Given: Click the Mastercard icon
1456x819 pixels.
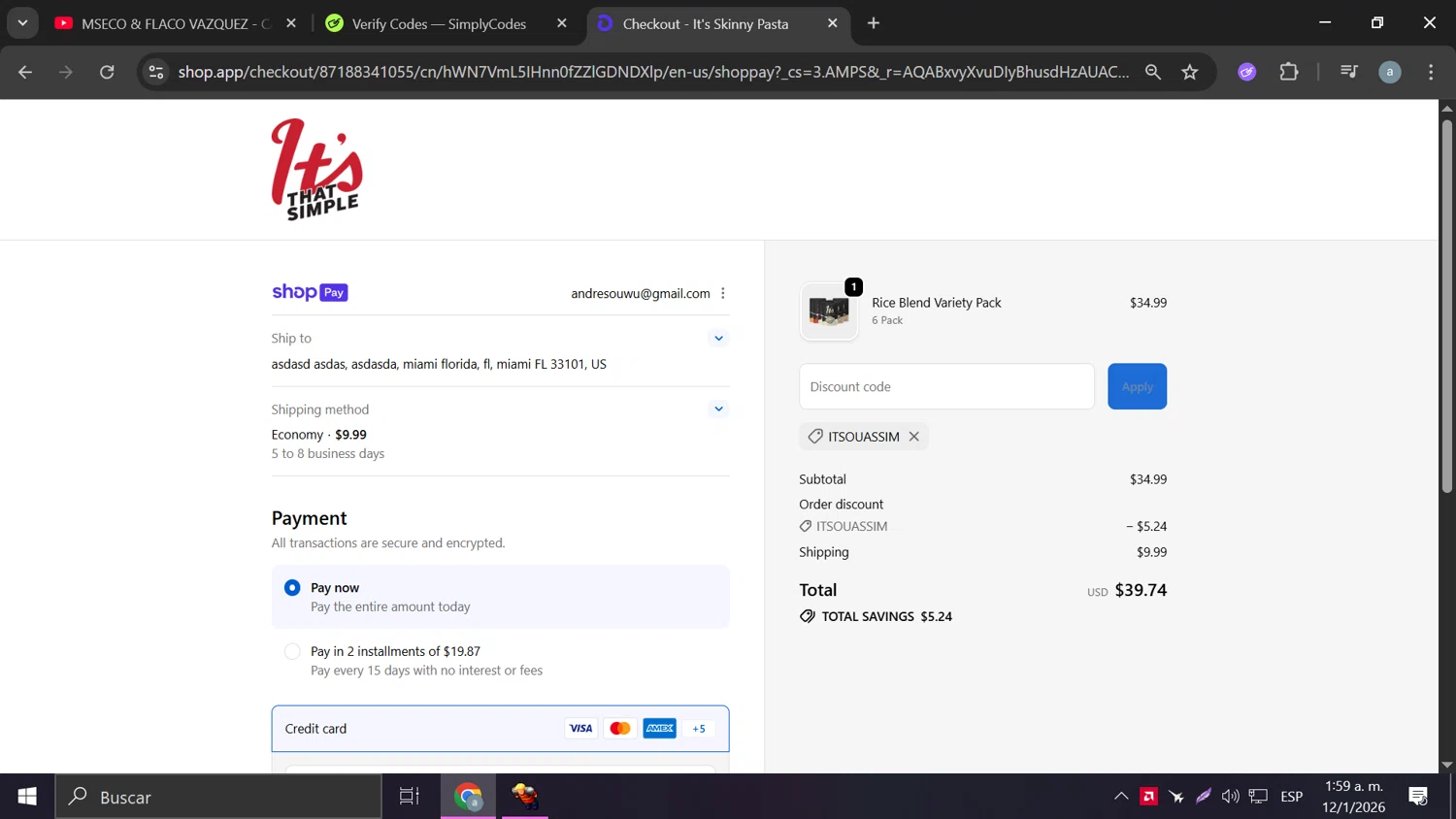Looking at the screenshot, I should 620,729.
